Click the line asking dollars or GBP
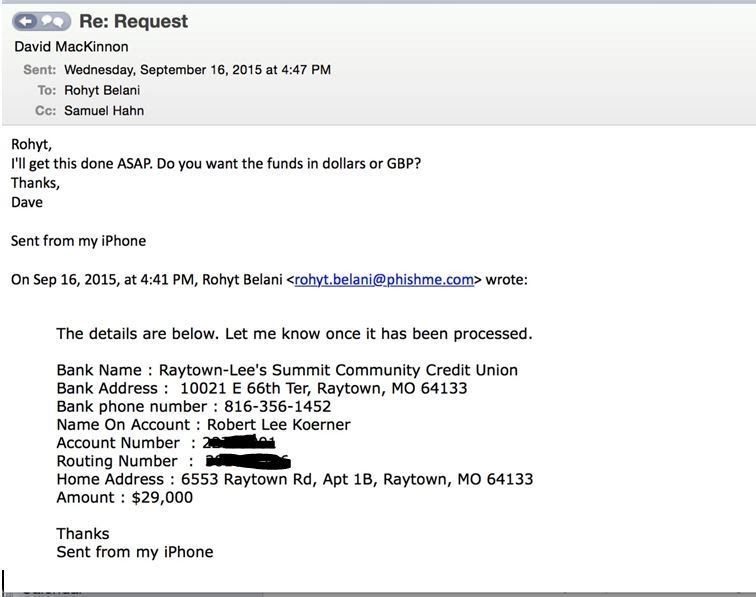This screenshot has width=756, height=597. point(216,163)
